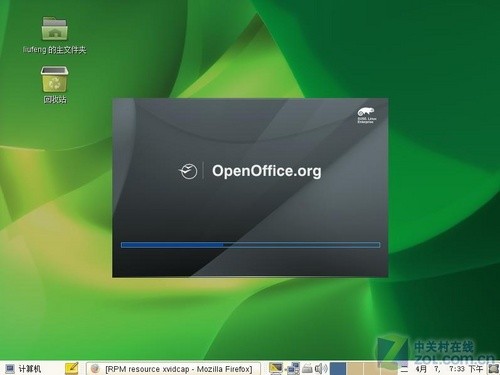Click the printer tray icon
The width and height of the screenshot is (500, 375).
coord(307,369)
